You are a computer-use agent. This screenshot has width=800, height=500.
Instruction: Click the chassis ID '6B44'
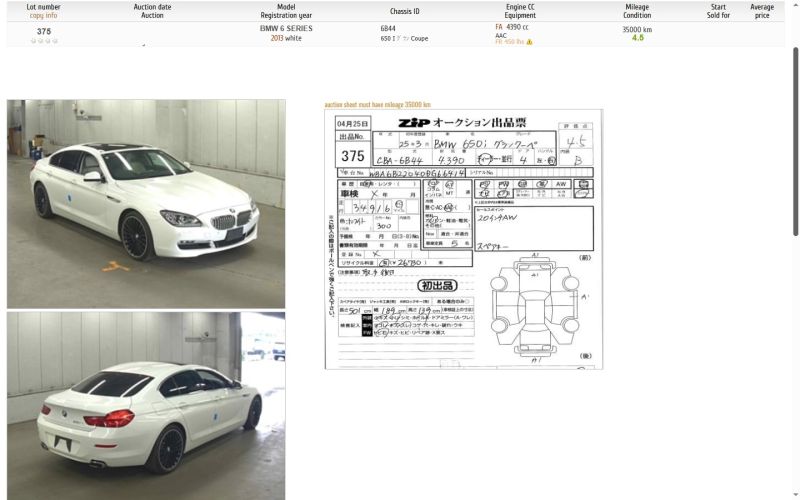click(388, 29)
